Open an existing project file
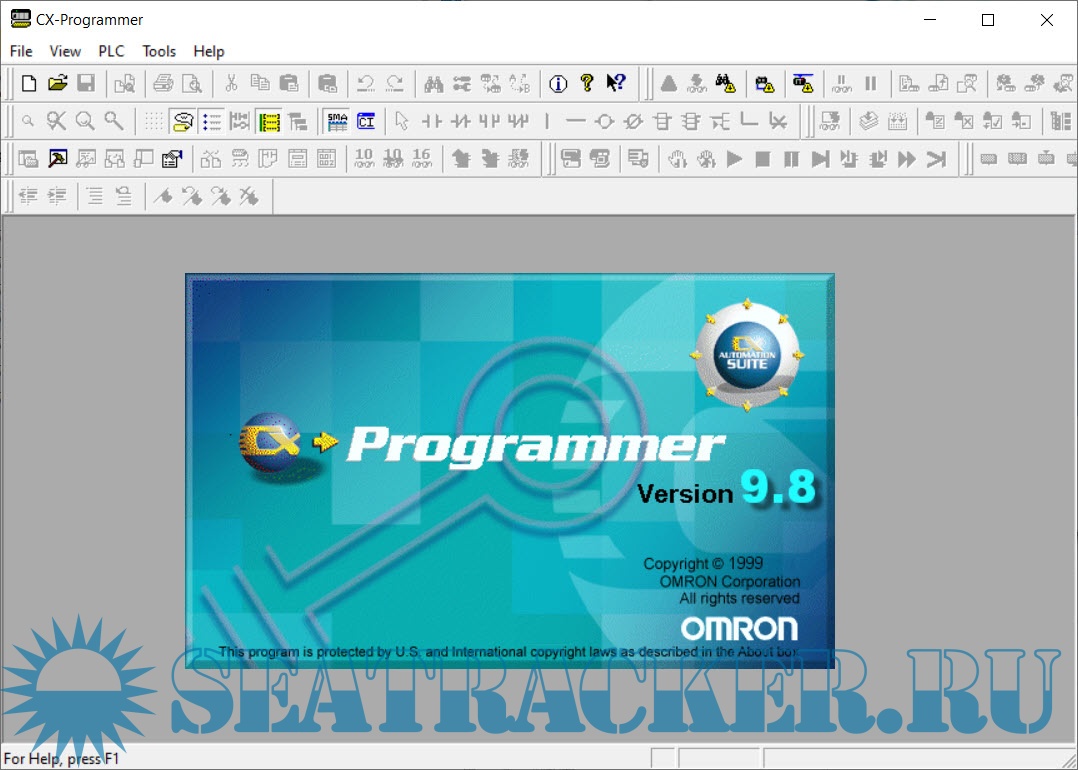 (58, 83)
